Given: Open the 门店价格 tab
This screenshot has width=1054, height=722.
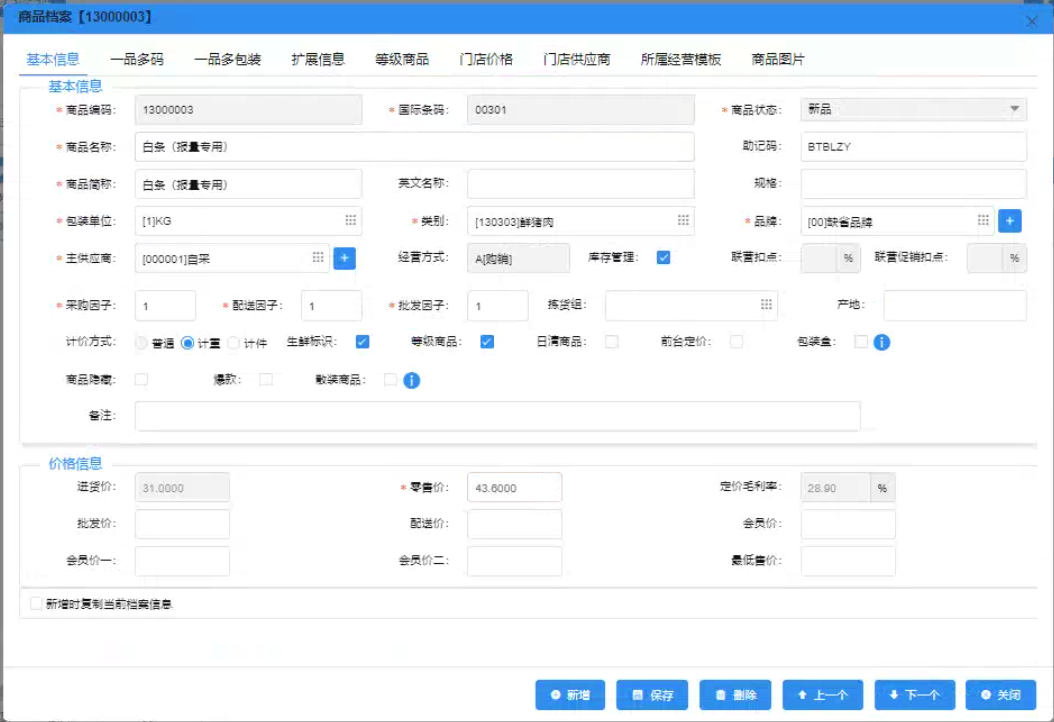Looking at the screenshot, I should coord(486,59).
